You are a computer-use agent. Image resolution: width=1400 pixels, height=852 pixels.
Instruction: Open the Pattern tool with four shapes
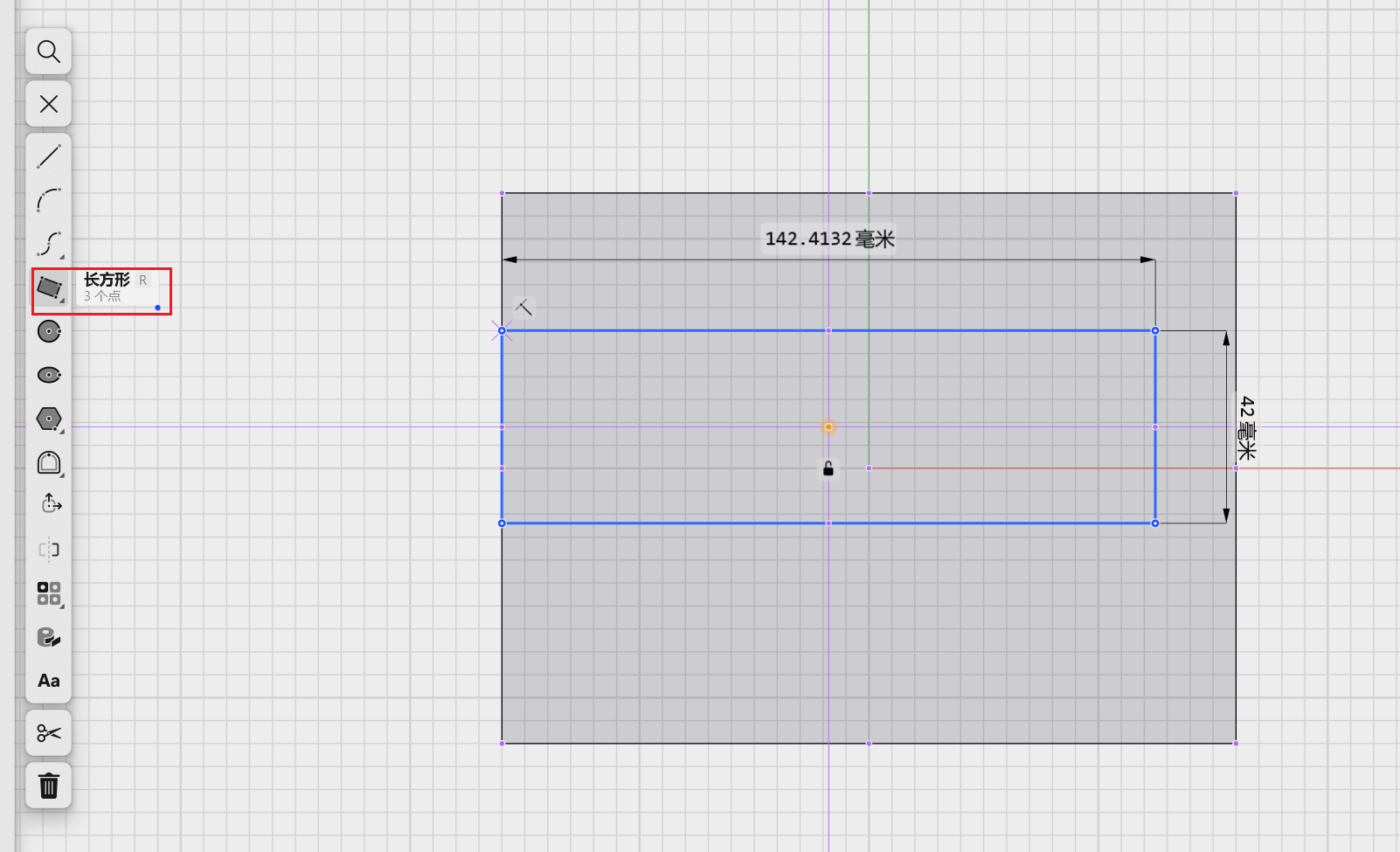tap(49, 593)
